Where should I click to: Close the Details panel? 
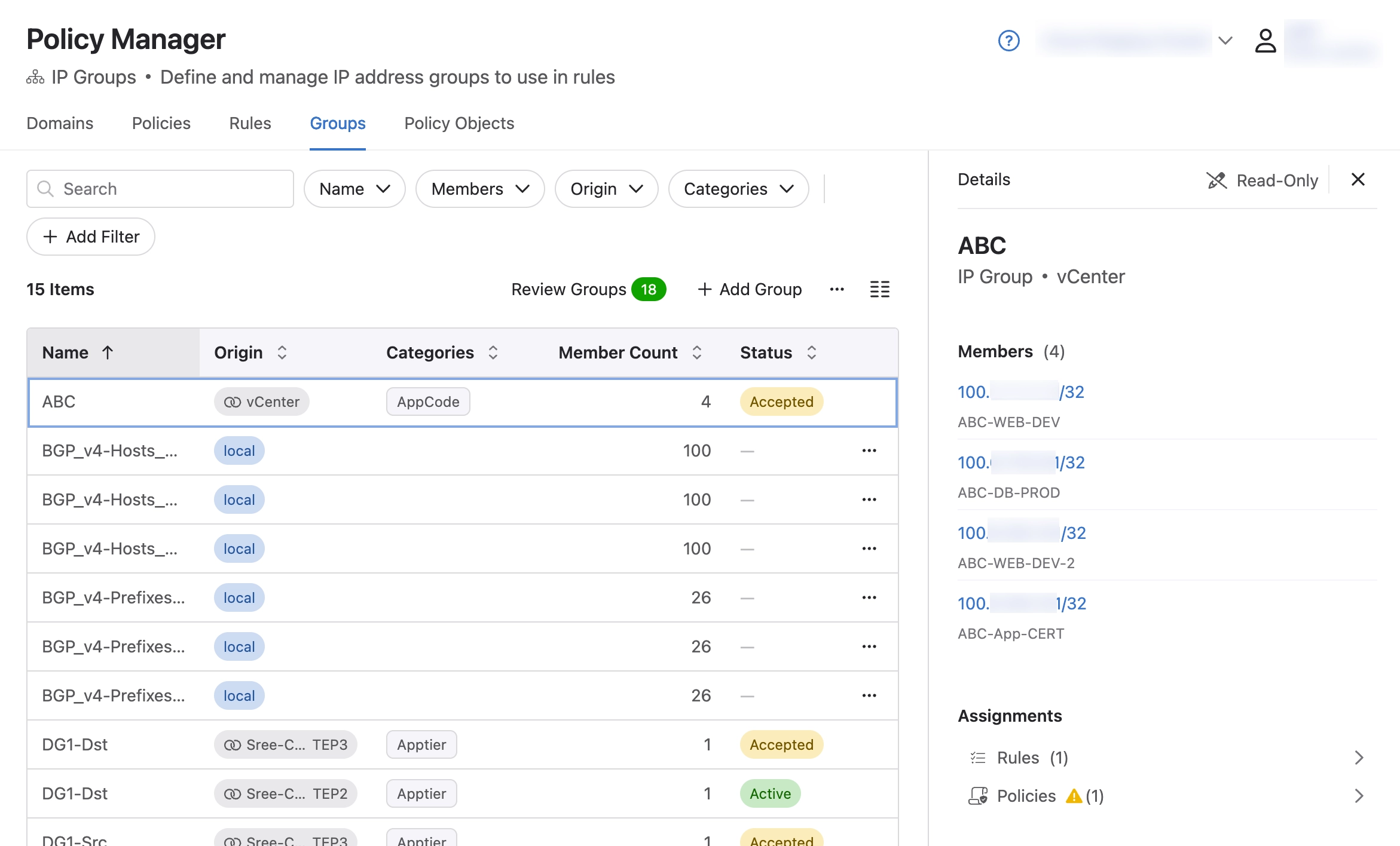coord(1358,179)
